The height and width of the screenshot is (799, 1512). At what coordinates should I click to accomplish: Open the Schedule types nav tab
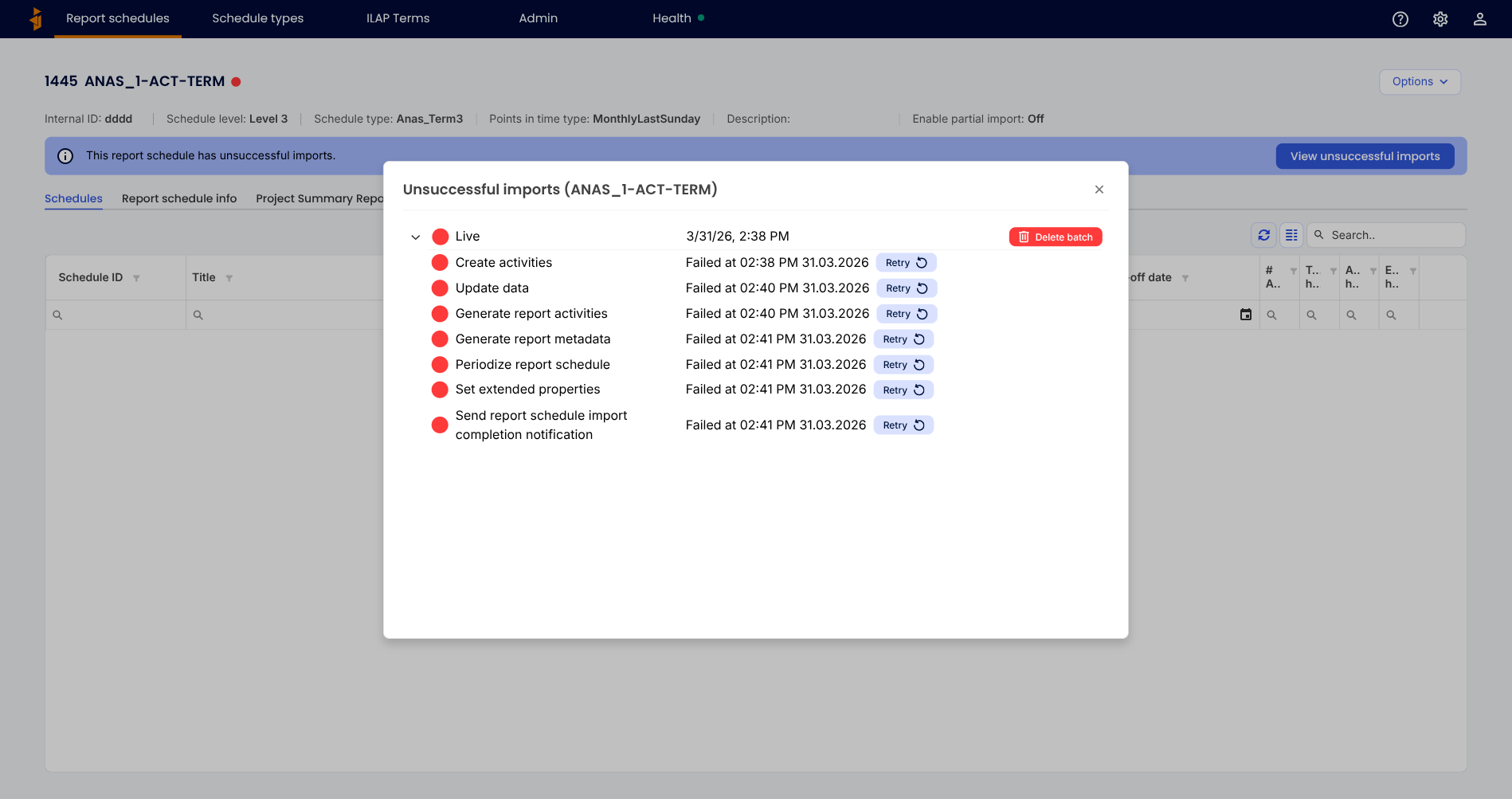(x=258, y=18)
